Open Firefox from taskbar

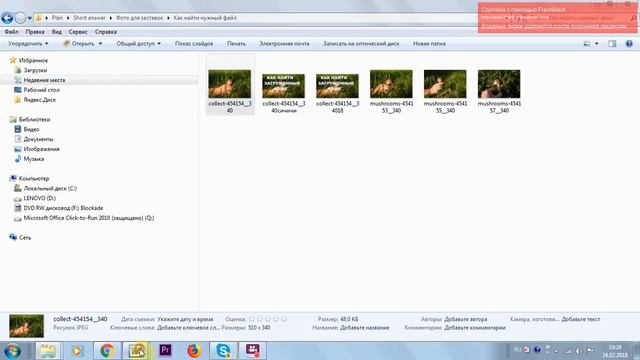[194, 351]
